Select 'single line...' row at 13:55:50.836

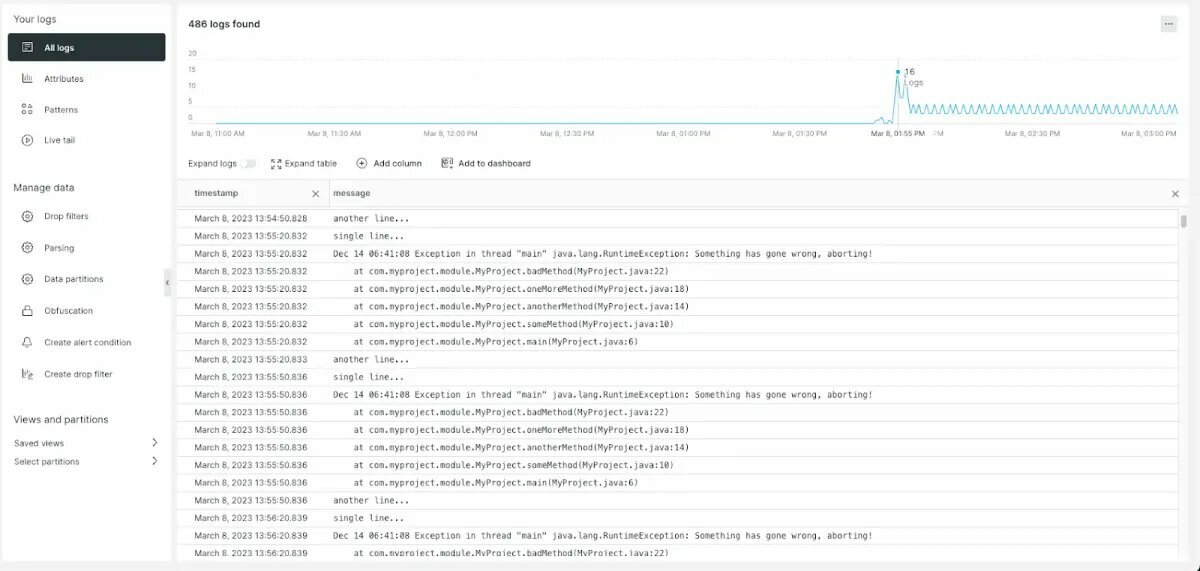click(x=677, y=377)
